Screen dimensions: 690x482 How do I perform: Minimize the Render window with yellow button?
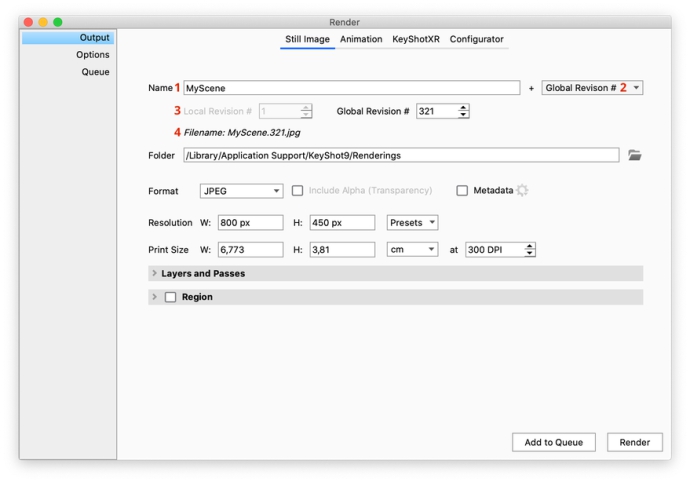(43, 22)
